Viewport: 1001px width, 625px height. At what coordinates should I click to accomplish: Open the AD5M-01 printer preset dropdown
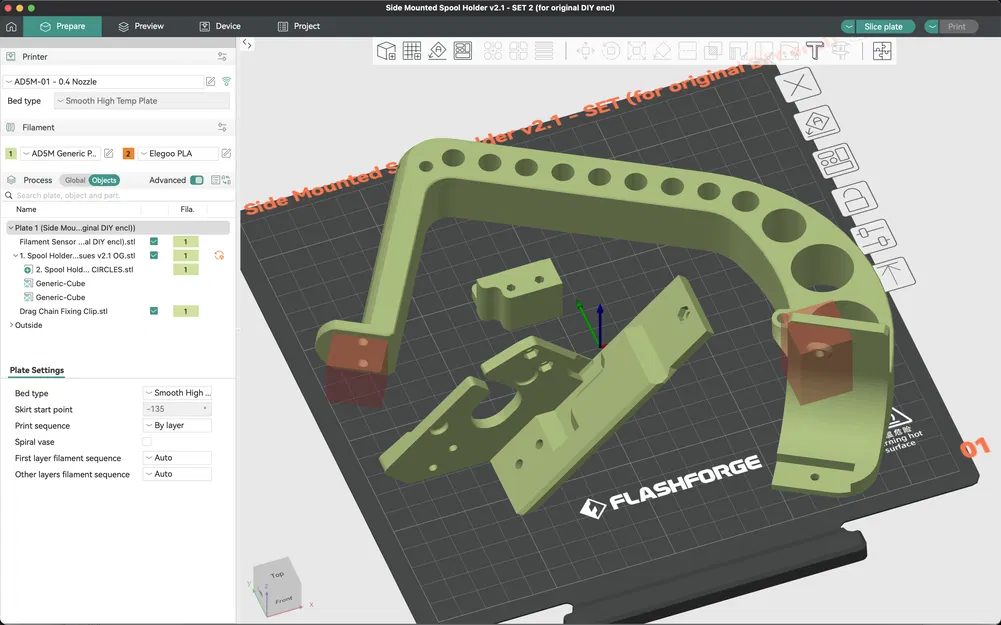click(x=104, y=81)
